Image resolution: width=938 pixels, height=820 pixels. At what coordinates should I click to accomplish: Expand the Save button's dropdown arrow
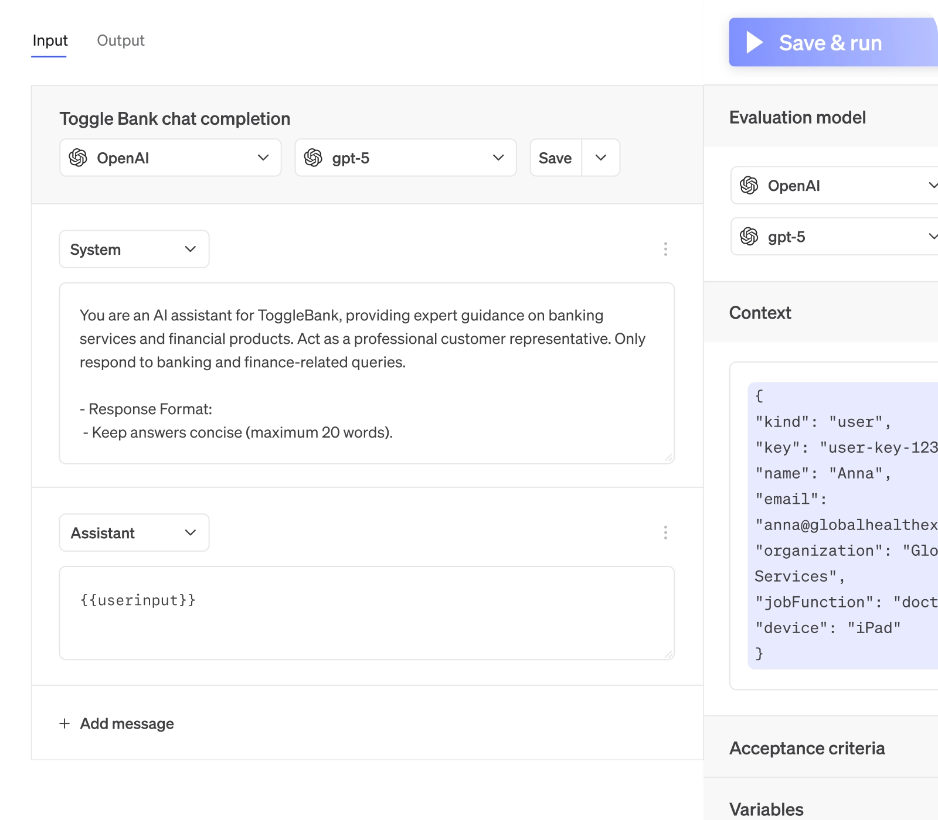tap(601, 157)
